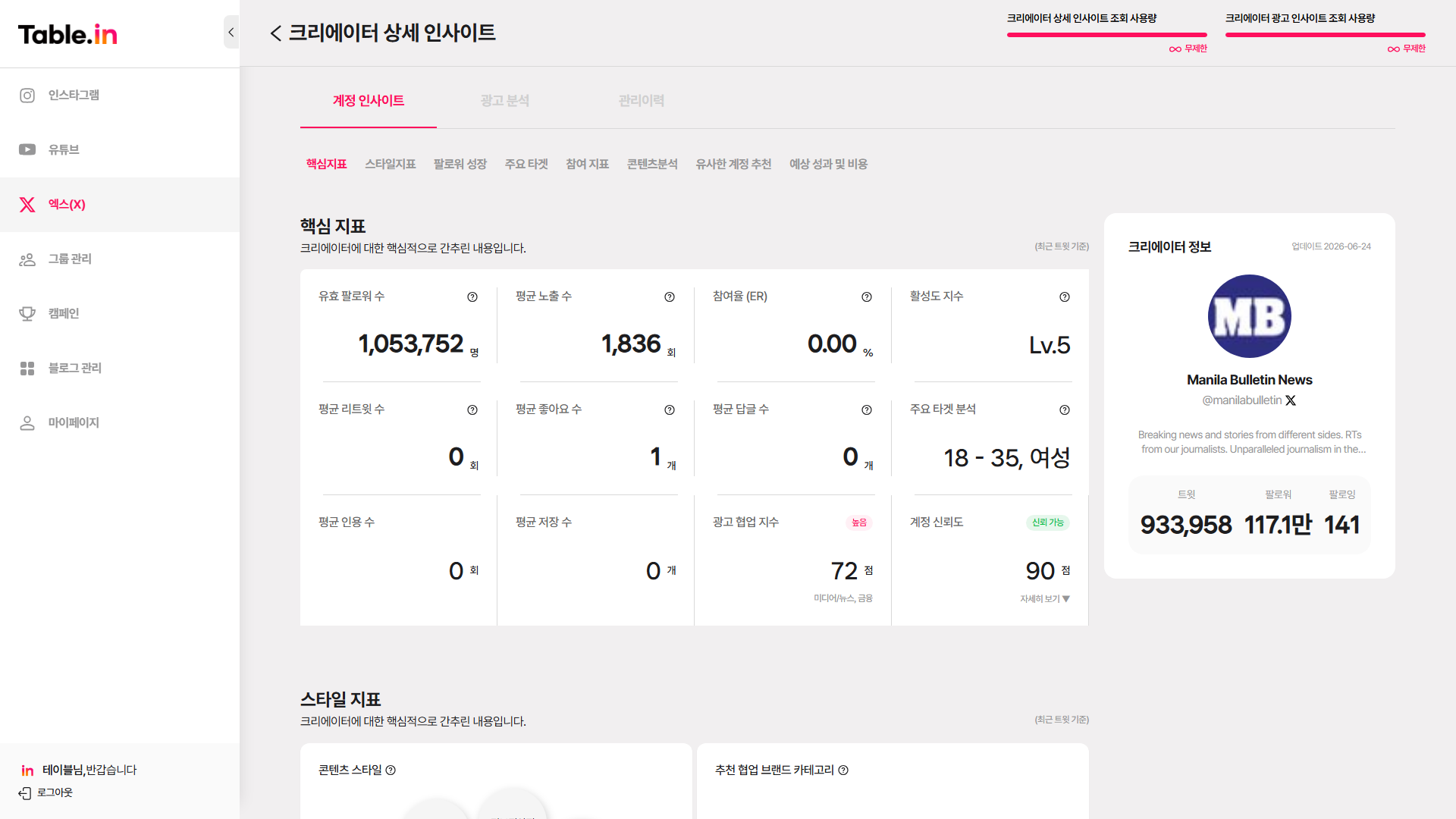Switch to the 광고 분석 tab
The width and height of the screenshot is (1456, 819).
pyautogui.click(x=505, y=101)
